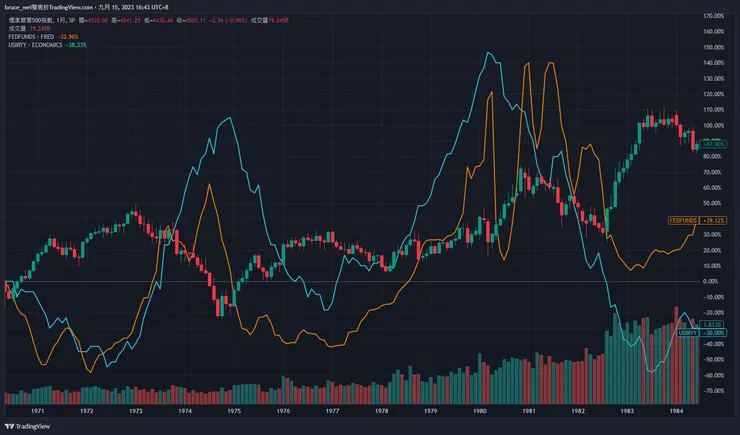Click the 30.00% price scale label
Screen dimensions: 740x435
click(x=713, y=234)
